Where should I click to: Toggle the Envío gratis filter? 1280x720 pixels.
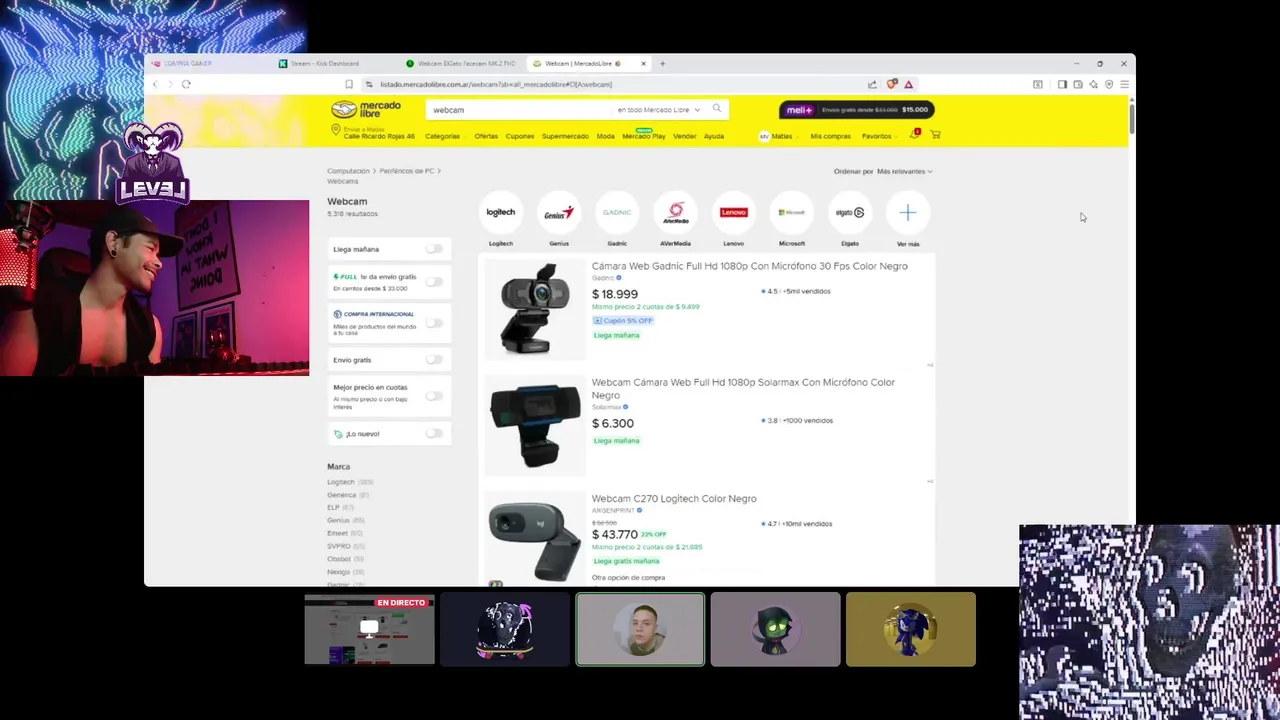pyautogui.click(x=434, y=360)
